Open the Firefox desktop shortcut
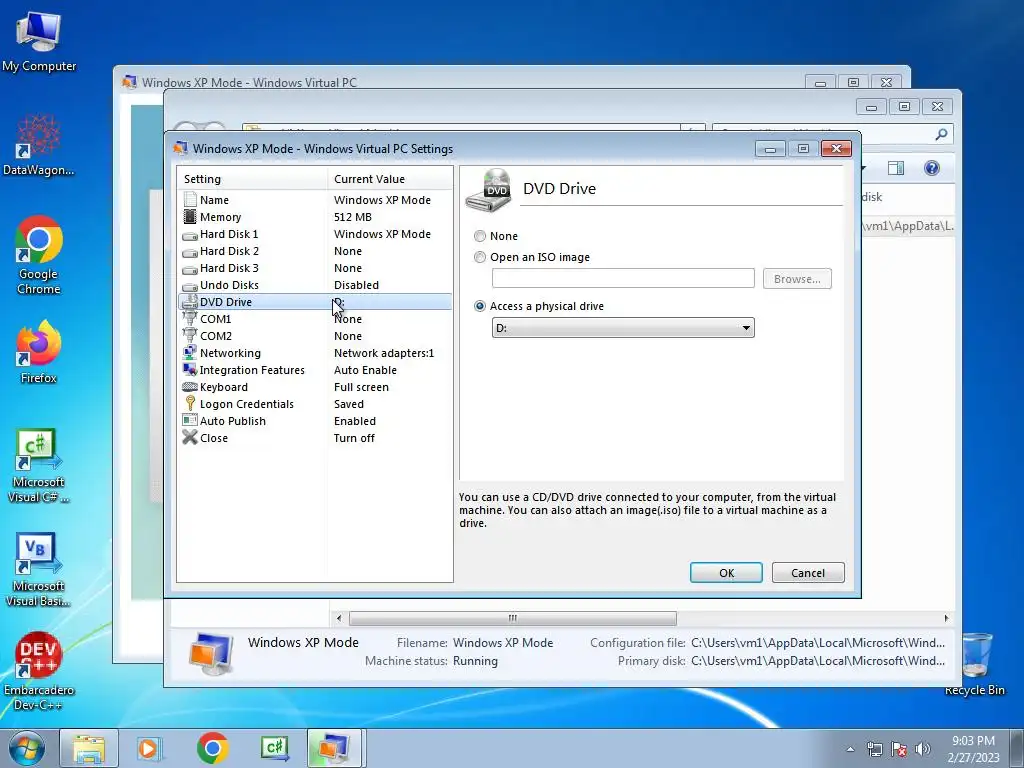 click(39, 352)
